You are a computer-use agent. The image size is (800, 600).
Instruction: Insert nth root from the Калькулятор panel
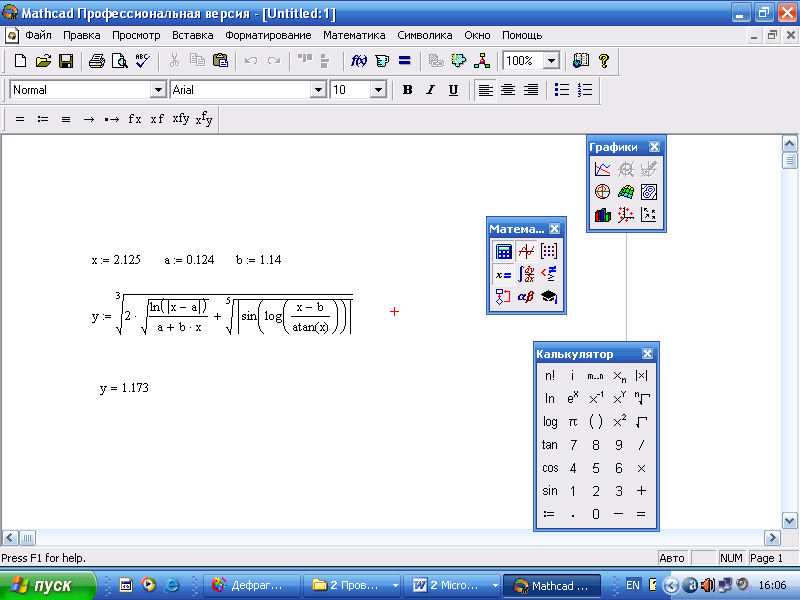click(641, 398)
